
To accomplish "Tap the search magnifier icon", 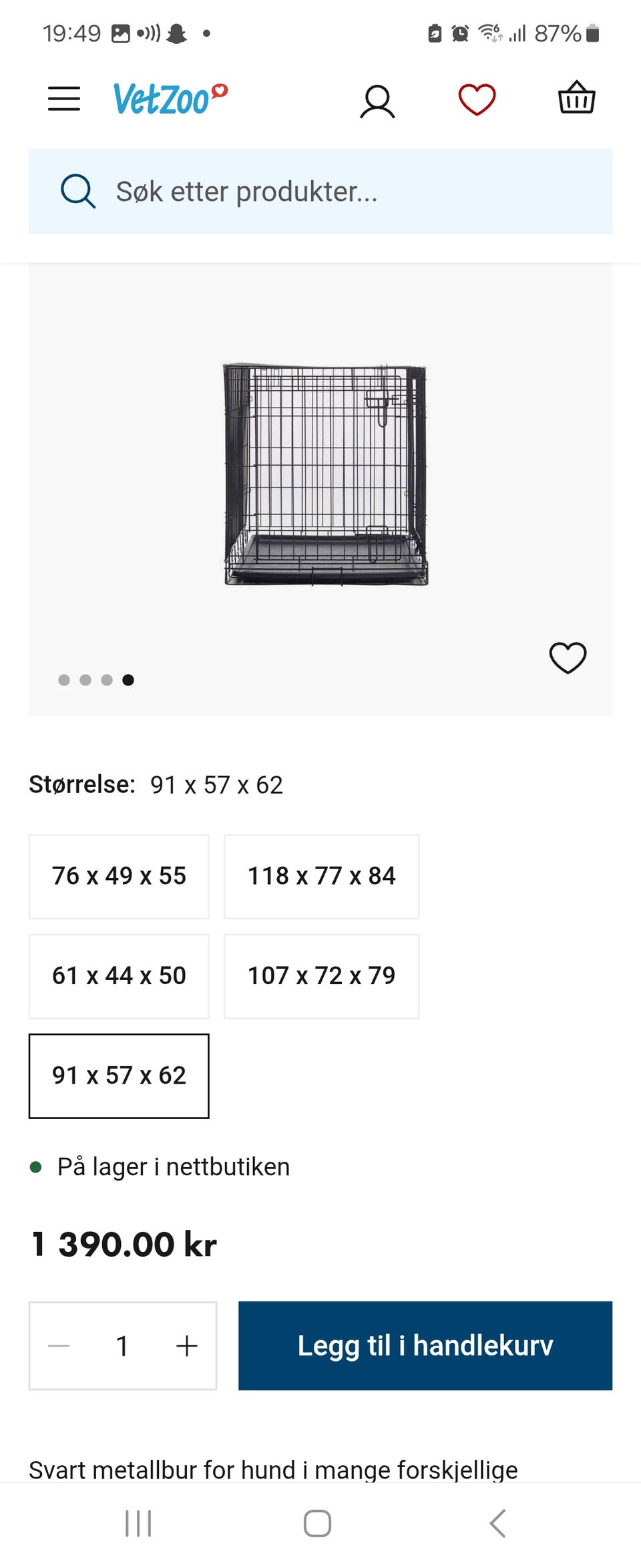I will coord(78,192).
